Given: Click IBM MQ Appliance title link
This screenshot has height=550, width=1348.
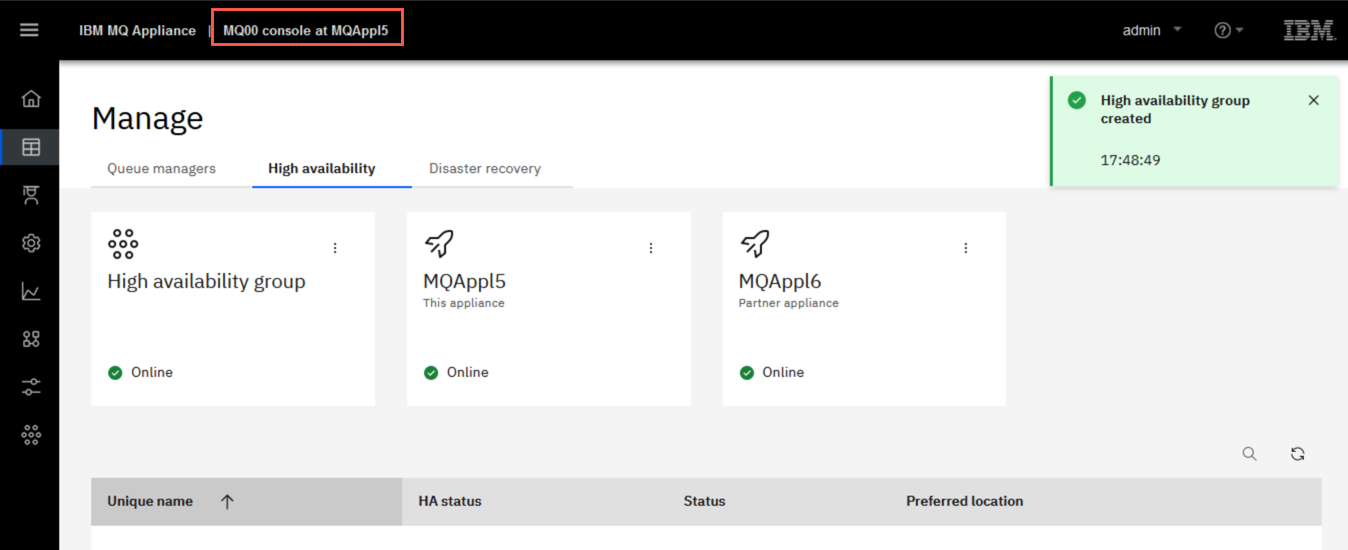Looking at the screenshot, I should 138,30.
